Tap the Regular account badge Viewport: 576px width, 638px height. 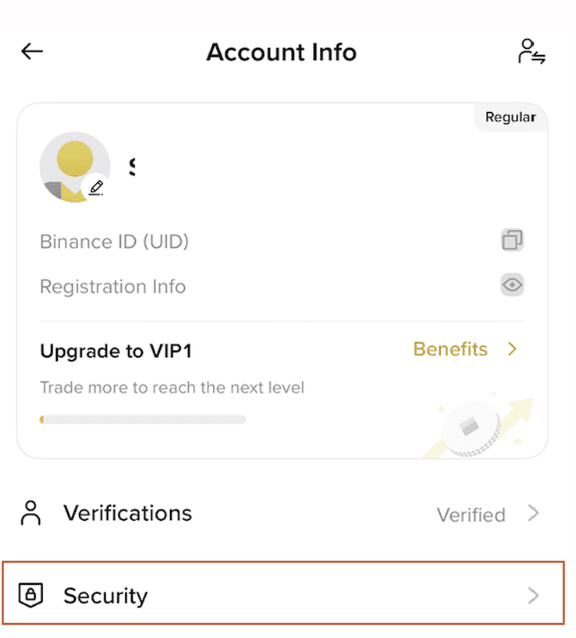tap(511, 117)
